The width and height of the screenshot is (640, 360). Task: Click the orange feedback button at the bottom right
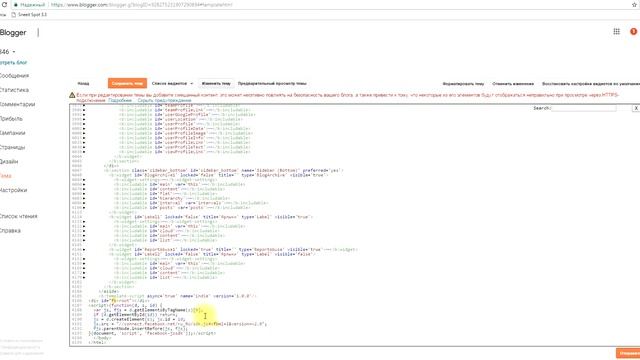coord(628,353)
